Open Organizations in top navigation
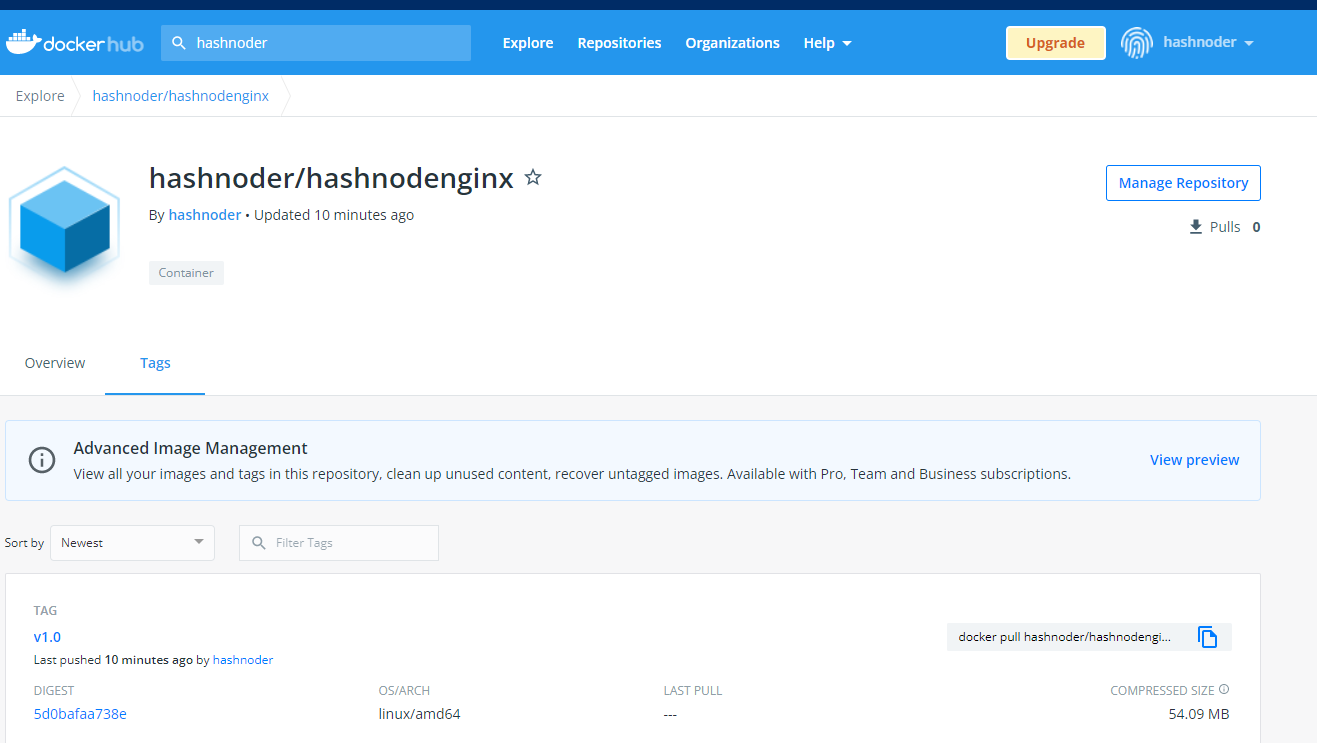This screenshot has height=743, width=1317. click(x=732, y=43)
